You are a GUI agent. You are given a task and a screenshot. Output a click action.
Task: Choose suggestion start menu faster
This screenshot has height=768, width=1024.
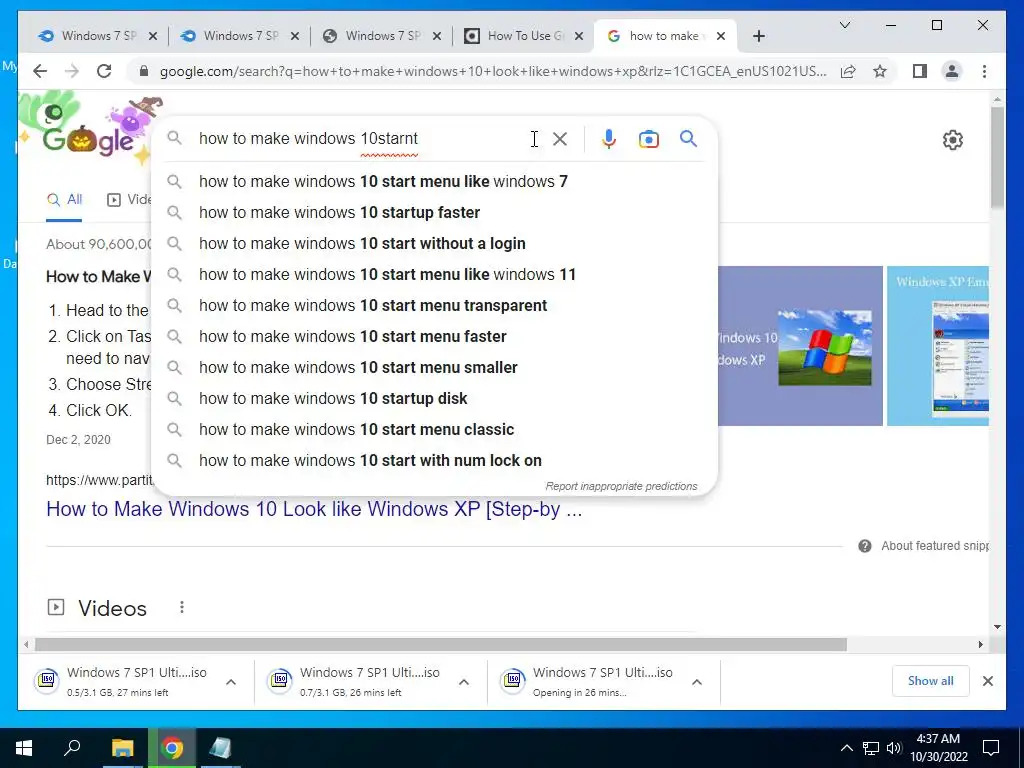[434, 336]
